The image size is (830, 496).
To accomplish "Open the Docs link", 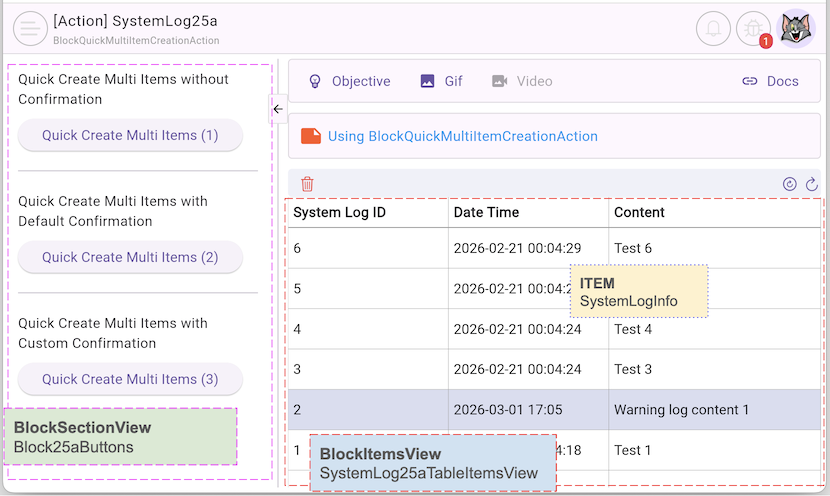I will 770,81.
